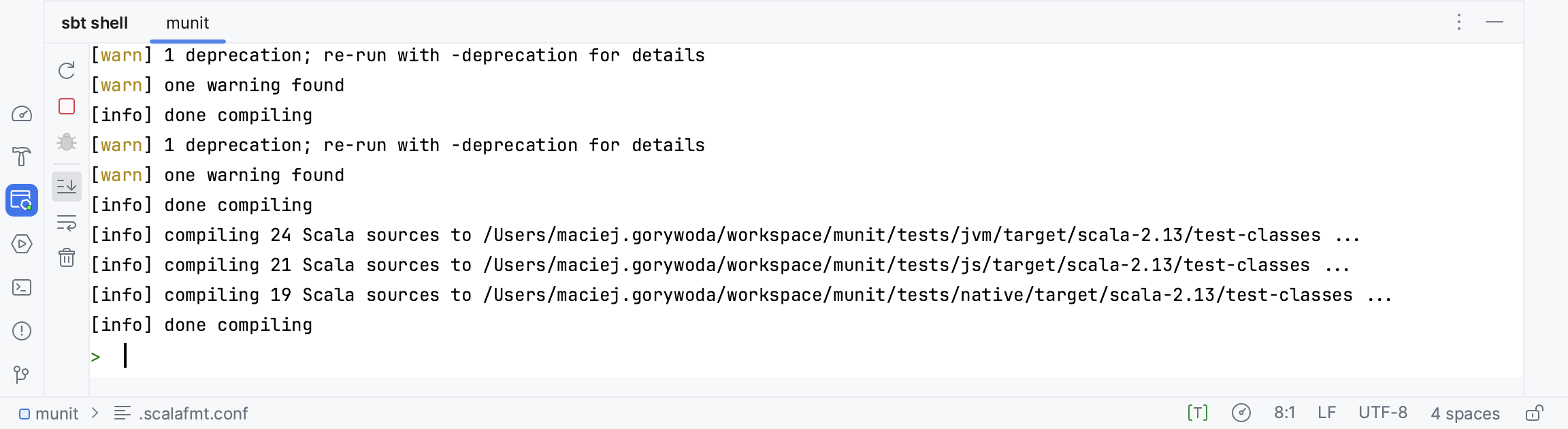Switch to the munit tab
1568x429 pixels.
coord(187,23)
